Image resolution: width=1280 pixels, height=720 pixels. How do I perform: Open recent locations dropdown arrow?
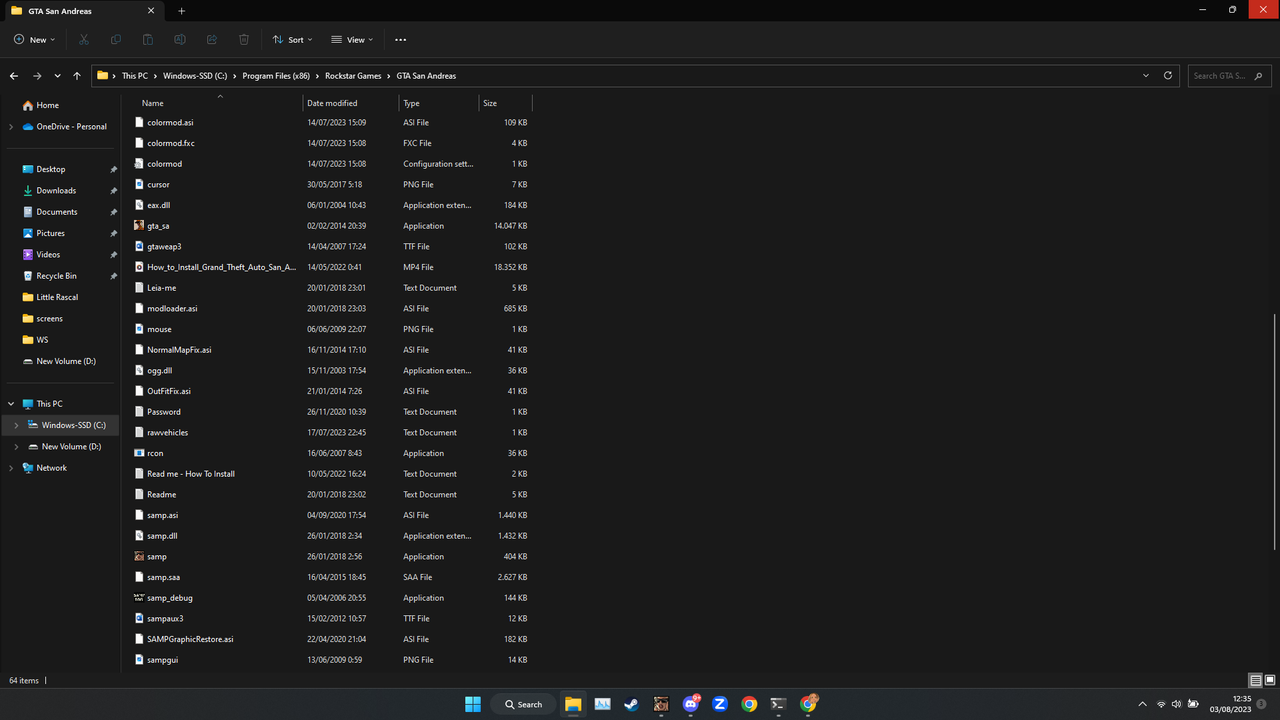(57, 76)
